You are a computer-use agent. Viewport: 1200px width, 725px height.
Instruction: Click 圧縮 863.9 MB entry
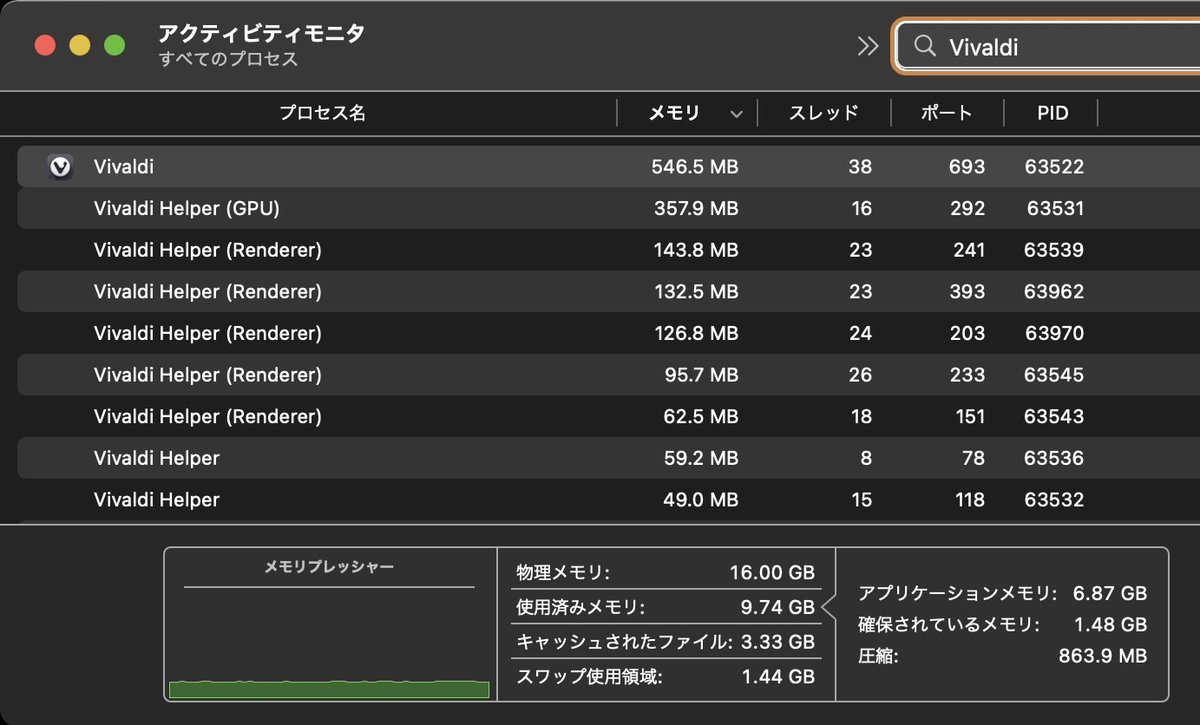[x=1002, y=657]
